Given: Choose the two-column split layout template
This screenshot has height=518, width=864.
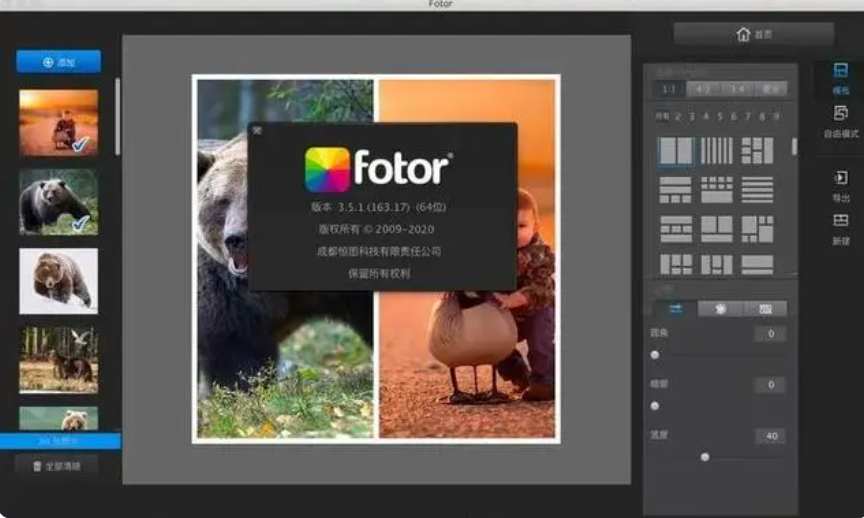Looking at the screenshot, I should point(676,150).
